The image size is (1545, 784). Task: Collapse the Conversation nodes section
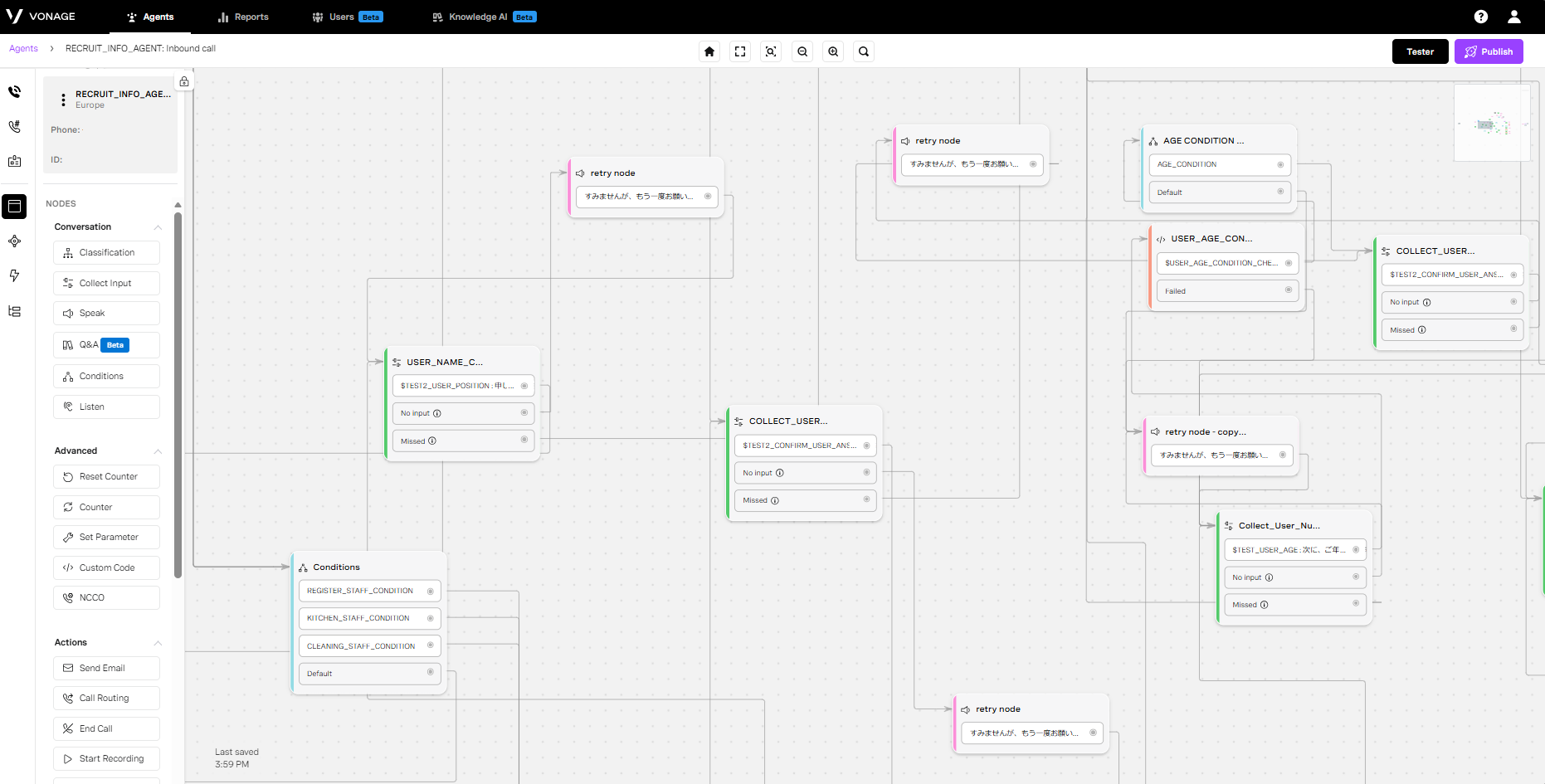[158, 227]
